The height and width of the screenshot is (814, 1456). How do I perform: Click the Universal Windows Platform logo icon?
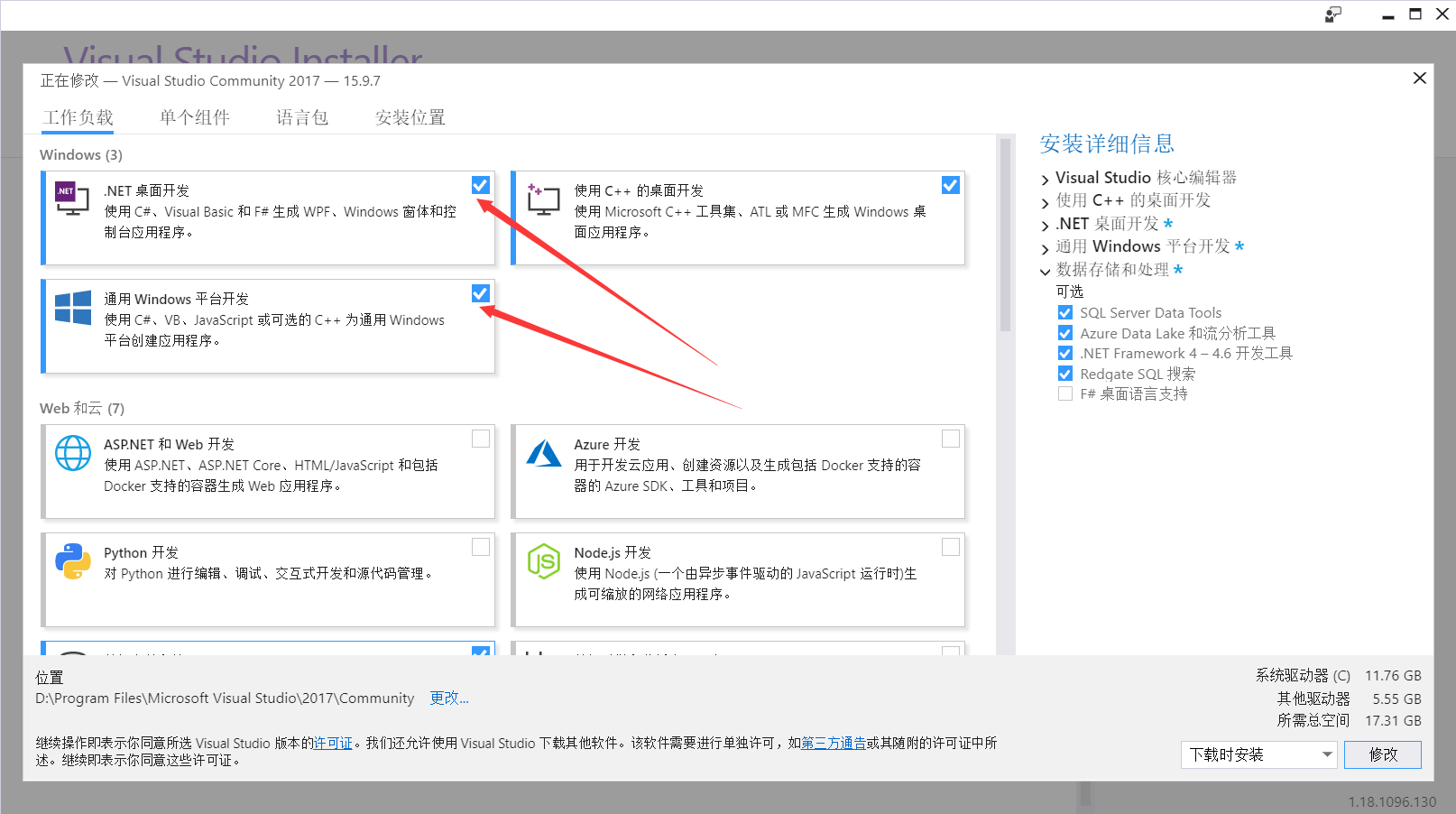pyautogui.click(x=72, y=308)
